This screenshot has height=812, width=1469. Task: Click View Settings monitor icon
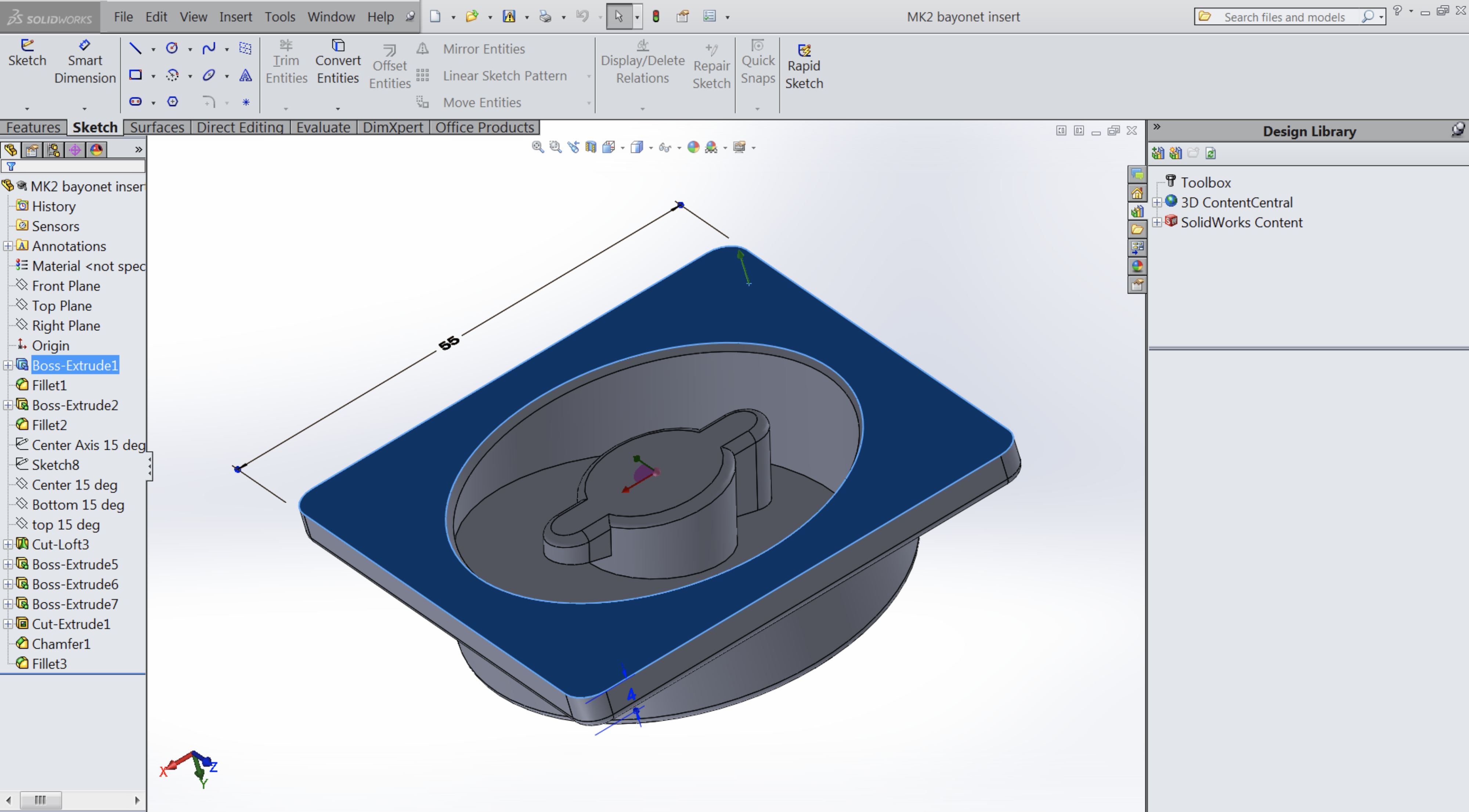(x=739, y=147)
